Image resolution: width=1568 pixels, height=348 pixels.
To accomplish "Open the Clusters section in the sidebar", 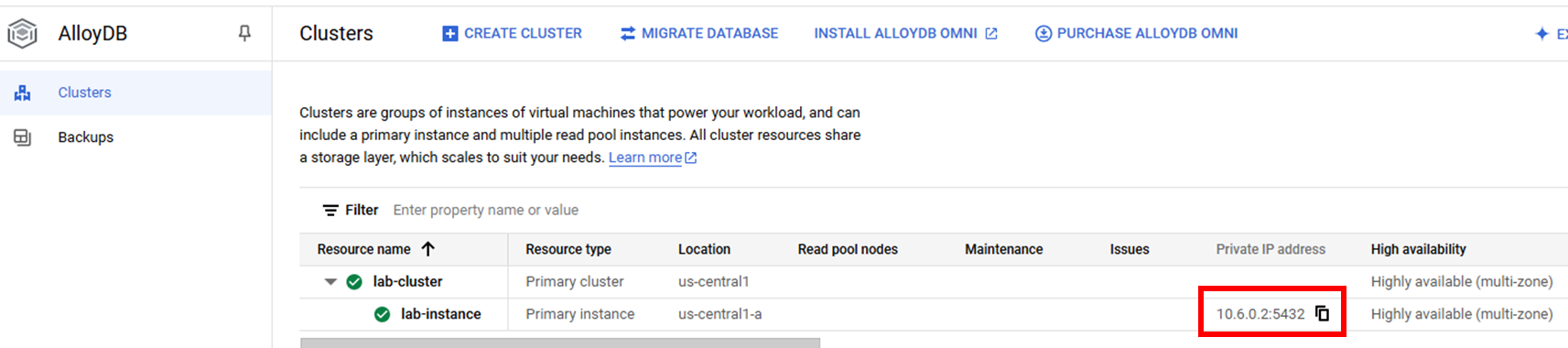I will [135, 92].
